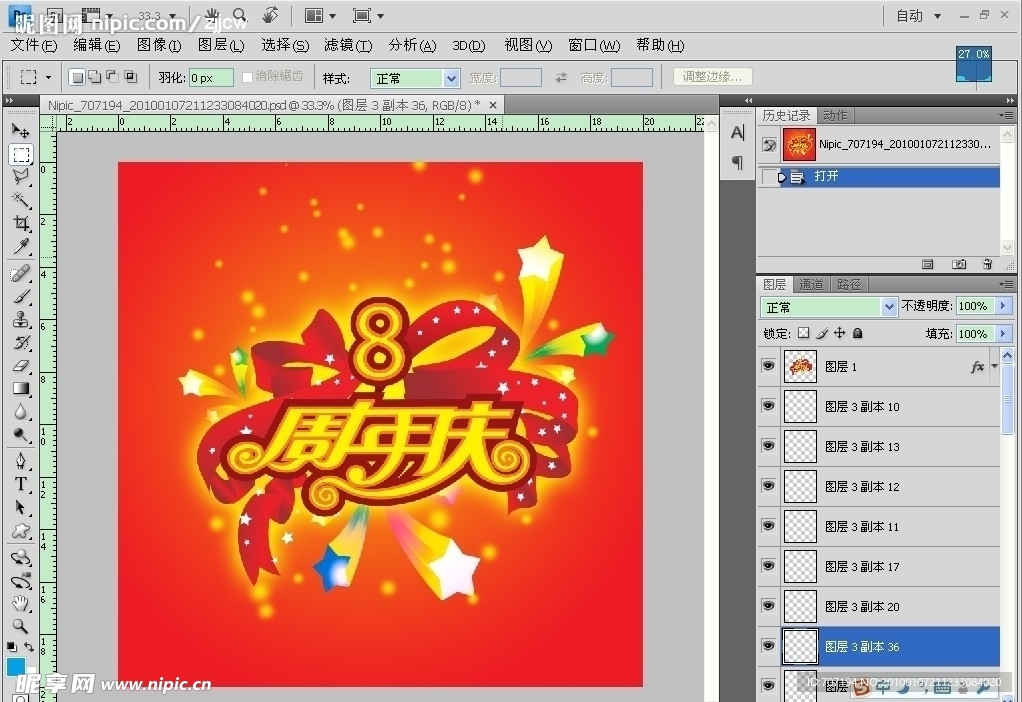Screen dimensions: 1022x702
Task: Hide layer 图层 3 副本 20
Action: coord(769,606)
